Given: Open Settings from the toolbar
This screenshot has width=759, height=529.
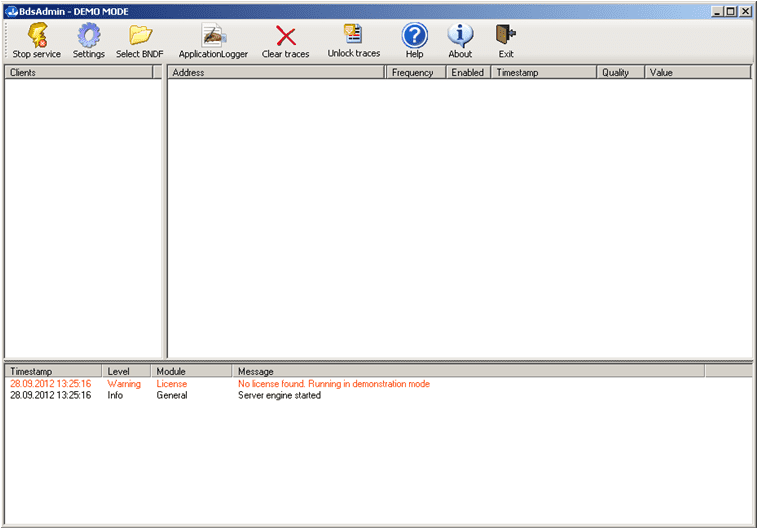Looking at the screenshot, I should coord(88,37).
